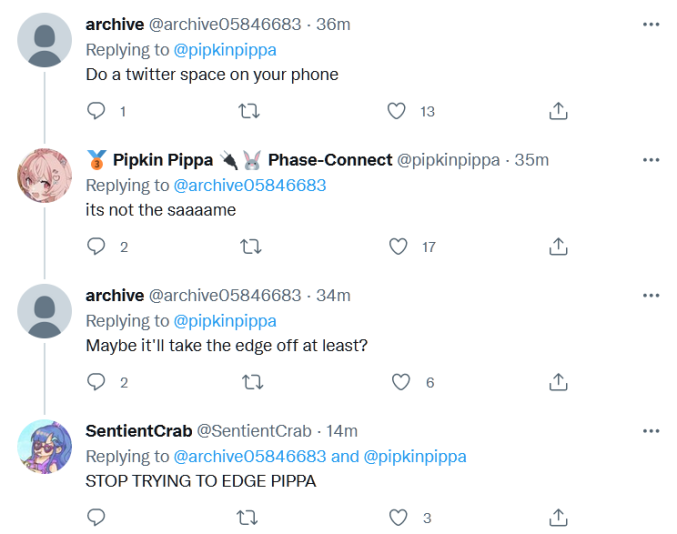
Task: Like 'Maybe it'll take the edge off' tweet
Action: coord(401,382)
